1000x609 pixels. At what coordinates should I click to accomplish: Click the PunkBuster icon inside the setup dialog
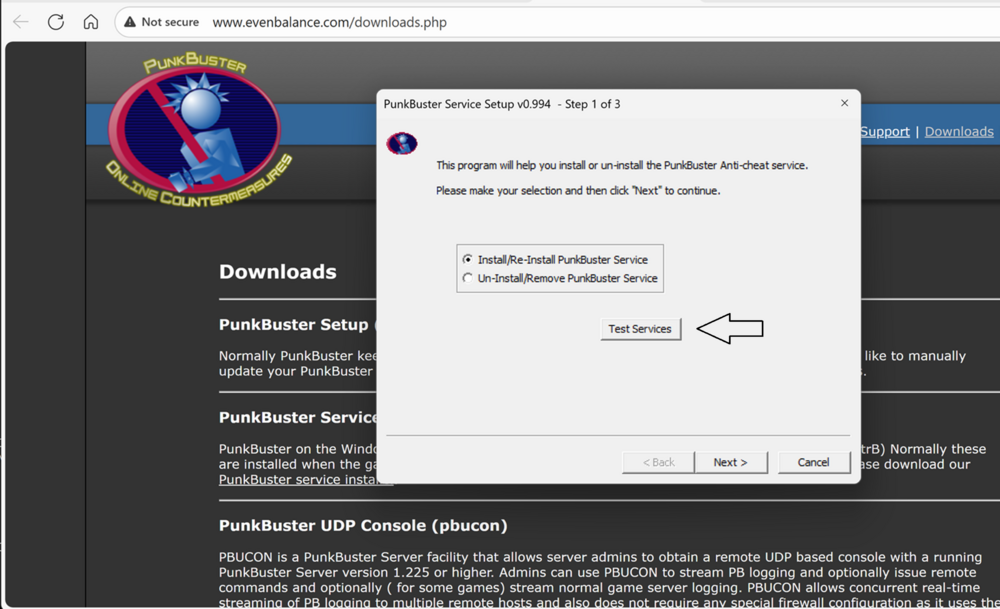[x=401, y=143]
